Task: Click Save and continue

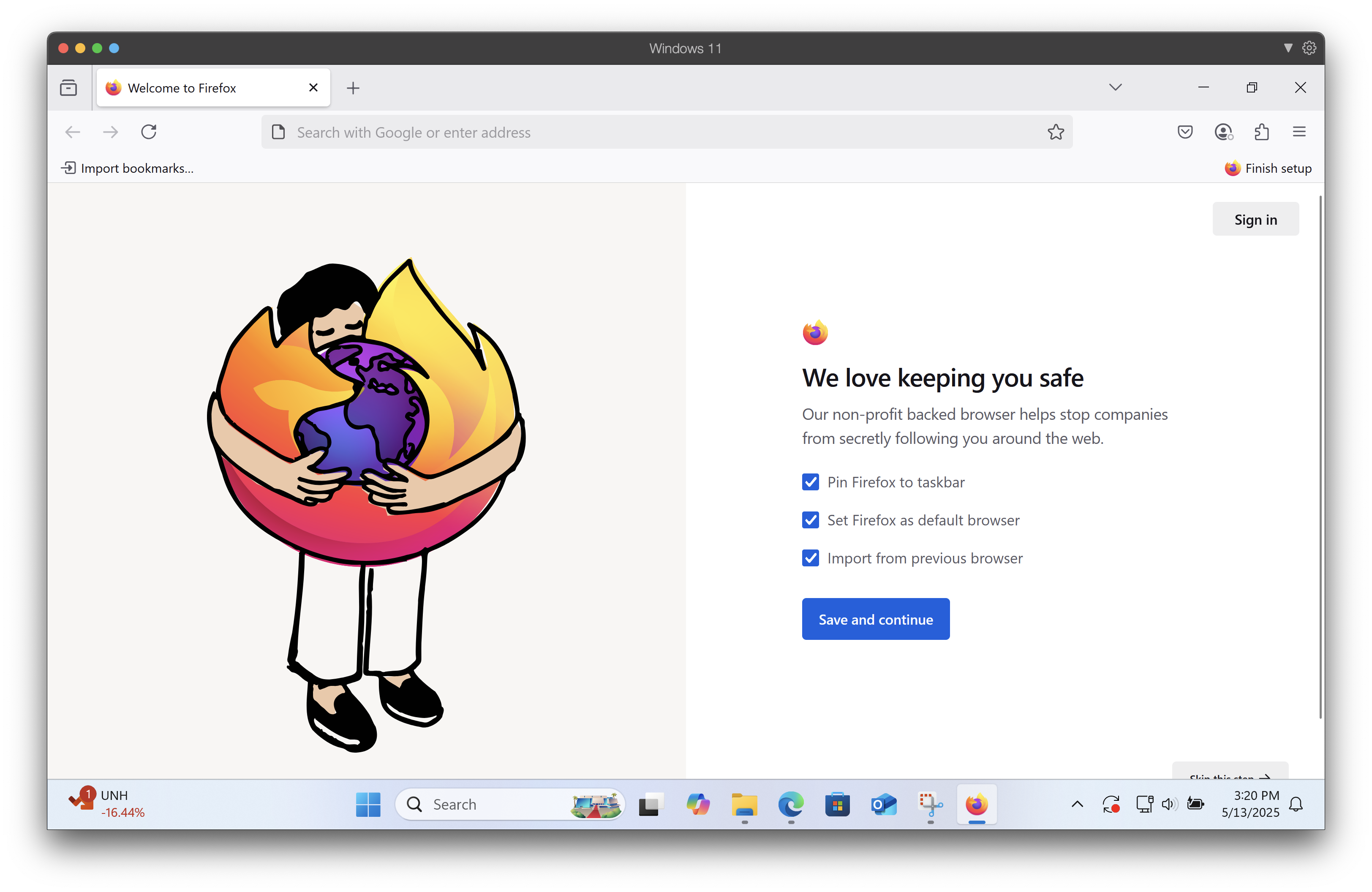Action: point(875,619)
